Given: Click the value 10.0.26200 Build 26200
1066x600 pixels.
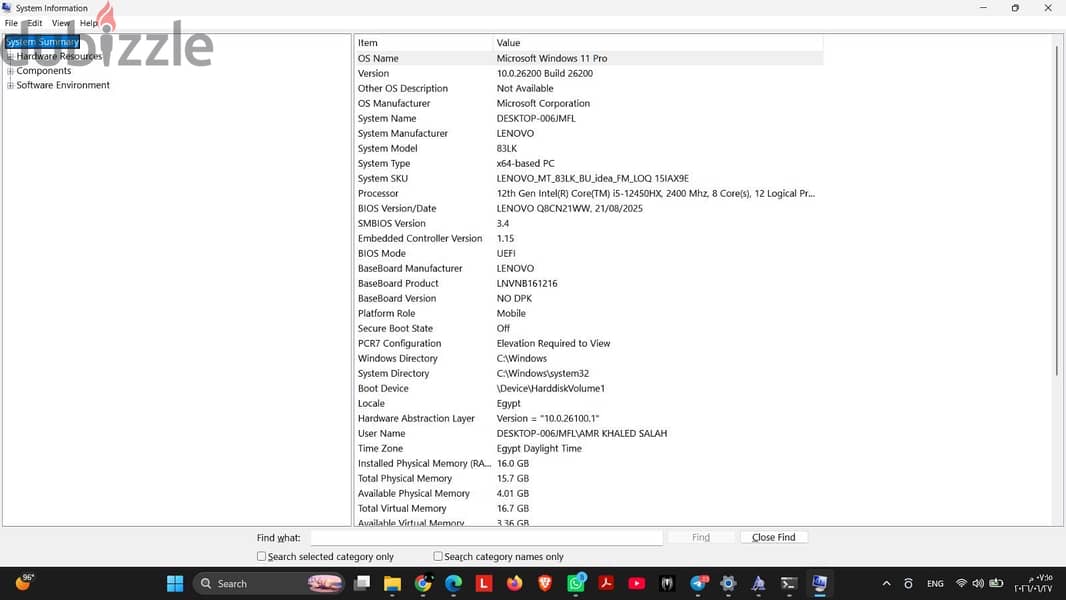Looking at the screenshot, I should 545,73.
